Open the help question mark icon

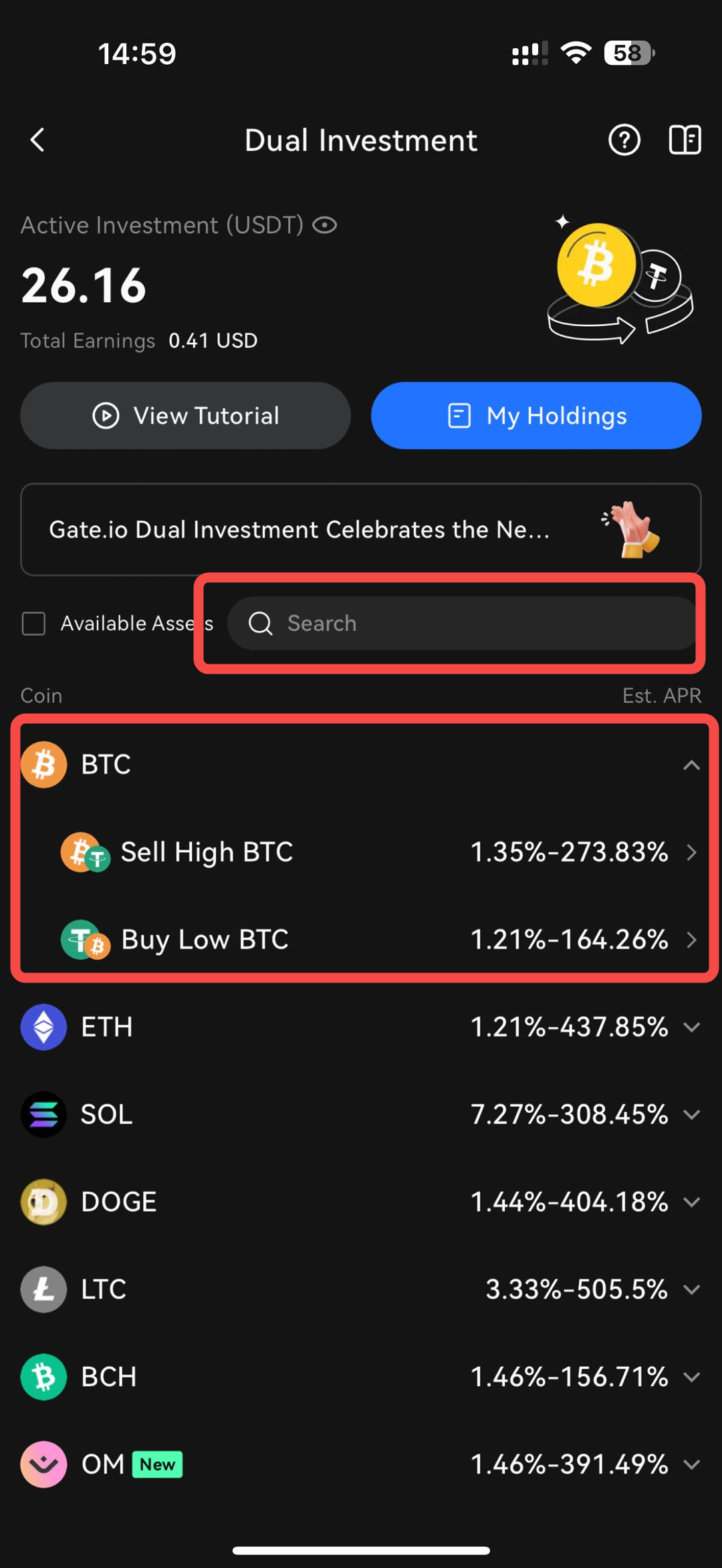pyautogui.click(x=624, y=140)
